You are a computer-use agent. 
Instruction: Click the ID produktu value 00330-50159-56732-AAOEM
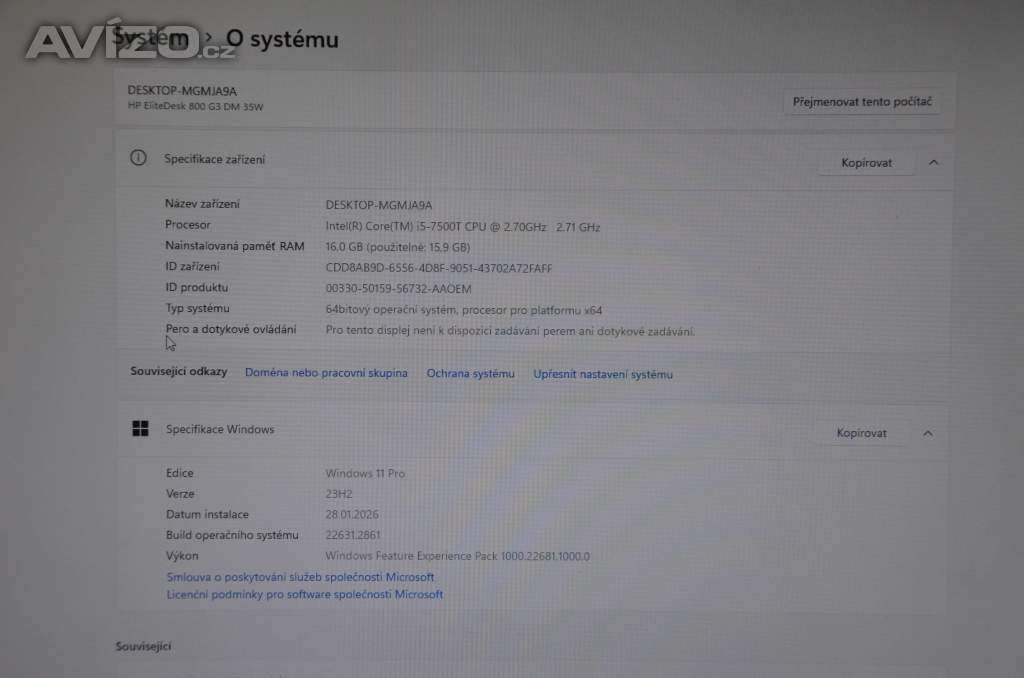pyautogui.click(x=398, y=289)
